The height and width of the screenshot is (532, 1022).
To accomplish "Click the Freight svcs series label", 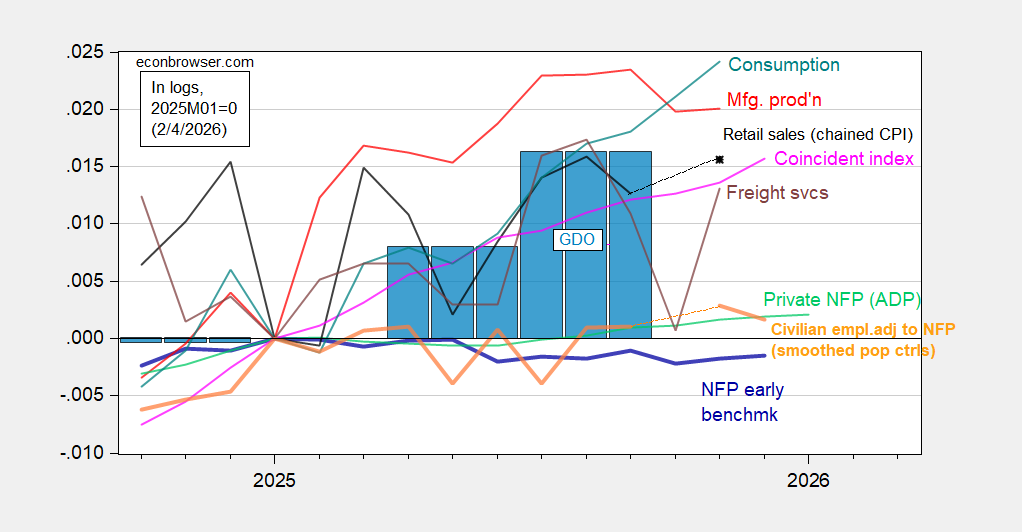I will (x=777, y=192).
